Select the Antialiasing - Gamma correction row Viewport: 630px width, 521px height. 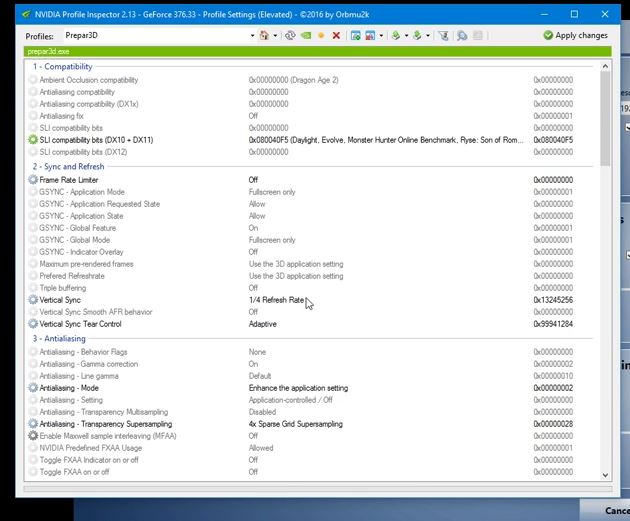tap(309, 364)
